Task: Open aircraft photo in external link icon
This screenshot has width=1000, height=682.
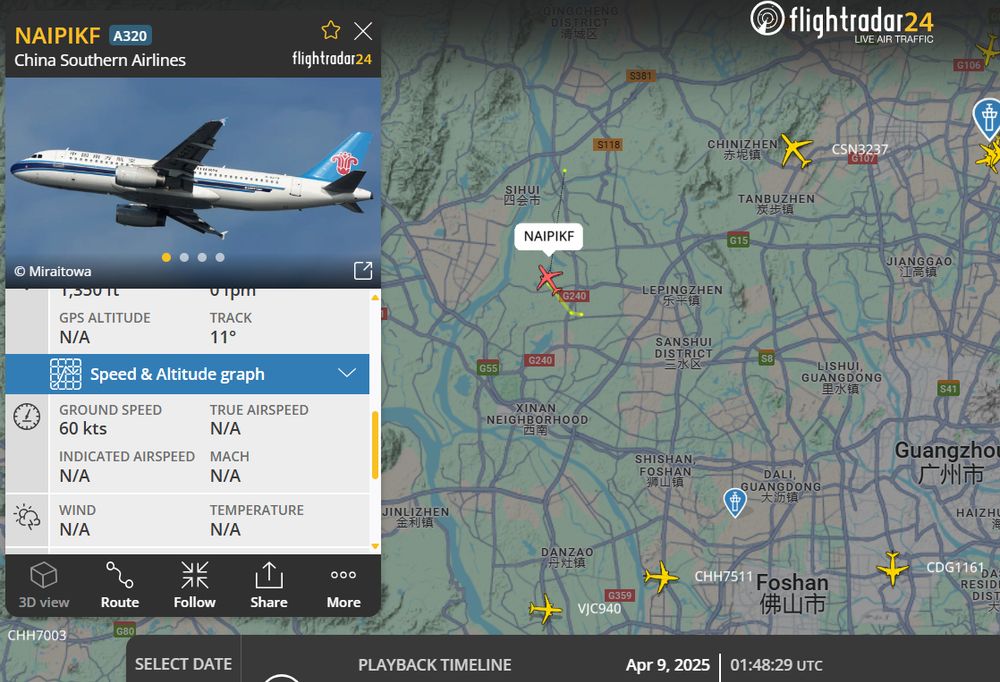Action: point(363,271)
